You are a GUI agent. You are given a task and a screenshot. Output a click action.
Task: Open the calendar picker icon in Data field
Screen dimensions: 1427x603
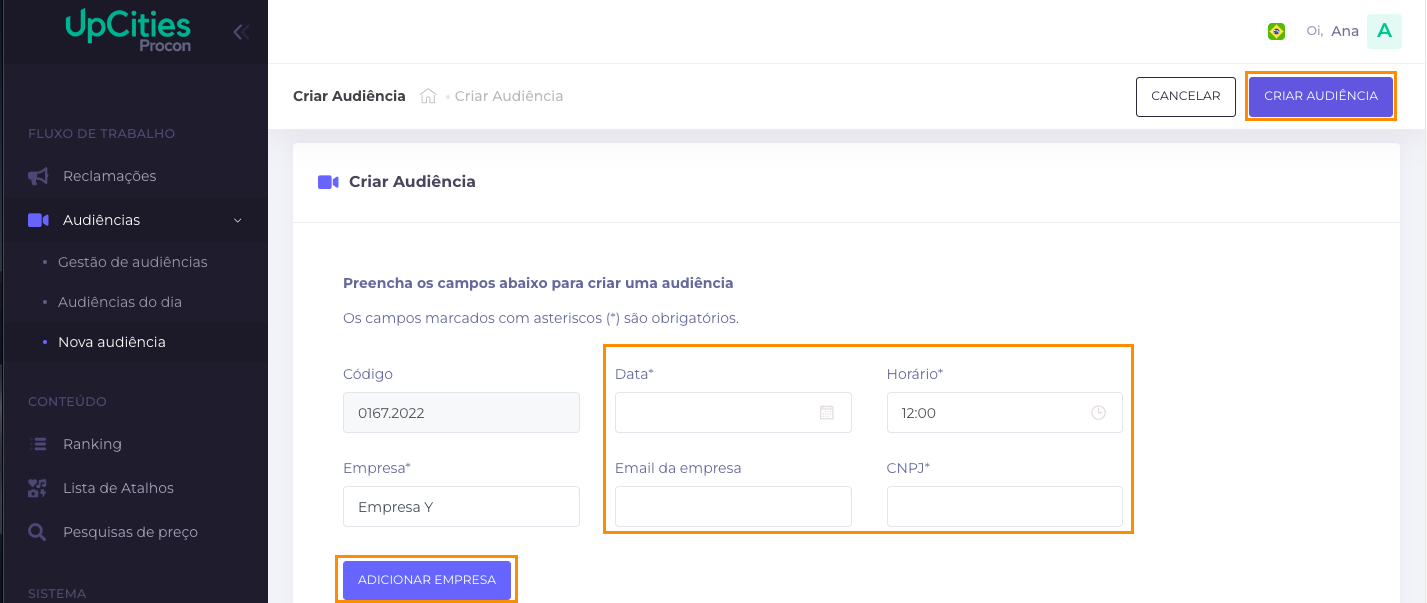[827, 412]
